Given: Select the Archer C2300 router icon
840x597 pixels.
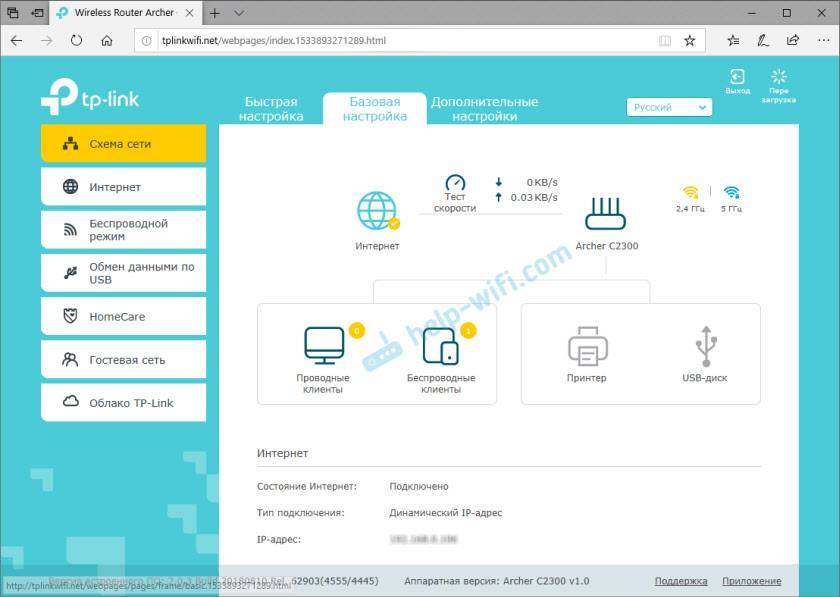Looking at the screenshot, I should [606, 214].
